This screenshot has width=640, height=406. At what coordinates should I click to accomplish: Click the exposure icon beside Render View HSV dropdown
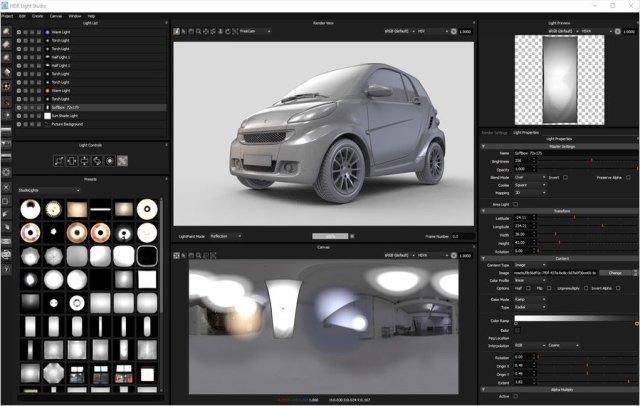pos(453,31)
